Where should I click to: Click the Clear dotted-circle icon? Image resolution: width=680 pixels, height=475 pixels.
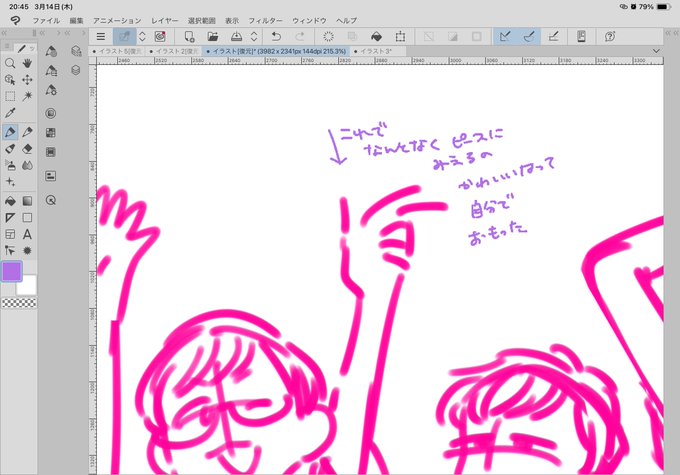pyautogui.click(x=328, y=37)
